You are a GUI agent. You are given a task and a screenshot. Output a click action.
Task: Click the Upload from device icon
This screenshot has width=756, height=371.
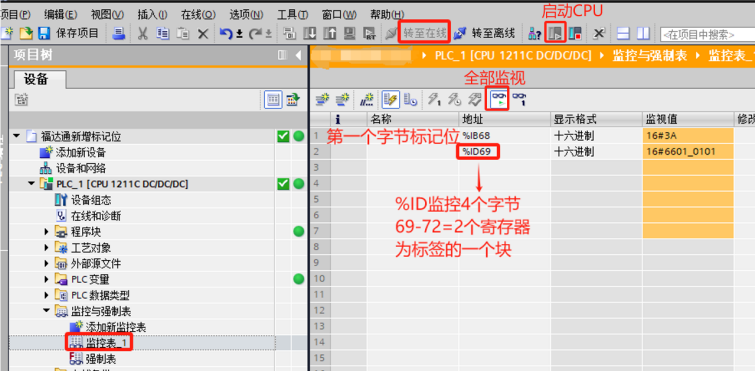[x=330, y=33]
